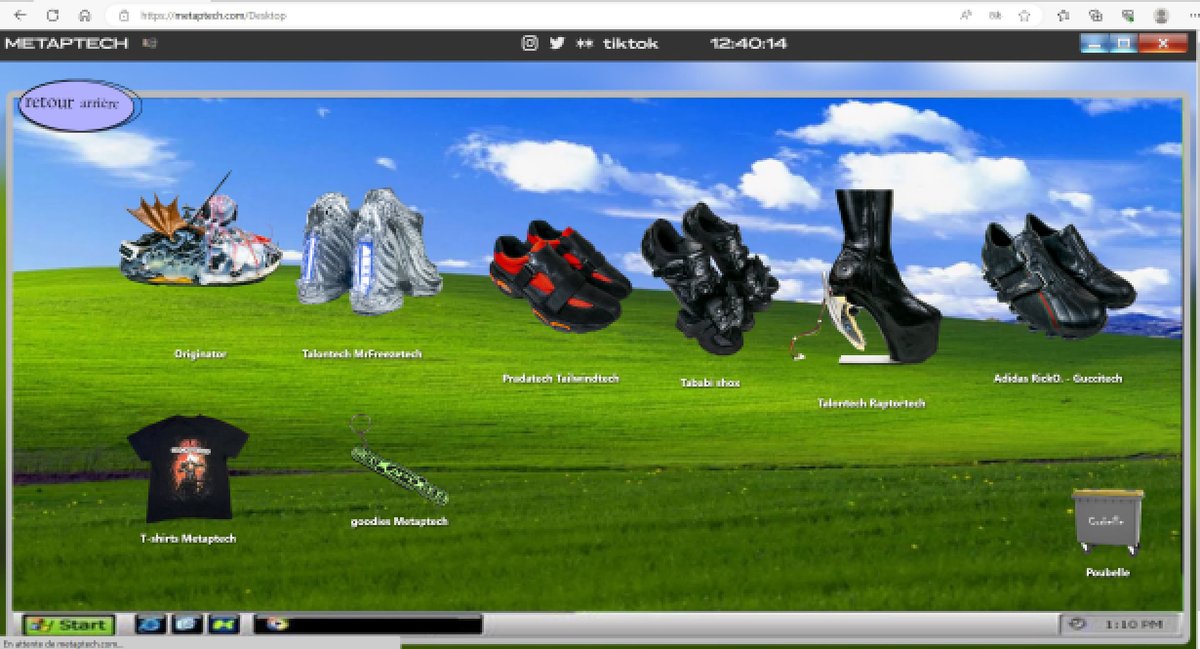Click the T-shirts Metaptech label
The width and height of the screenshot is (1200, 649).
pos(188,539)
